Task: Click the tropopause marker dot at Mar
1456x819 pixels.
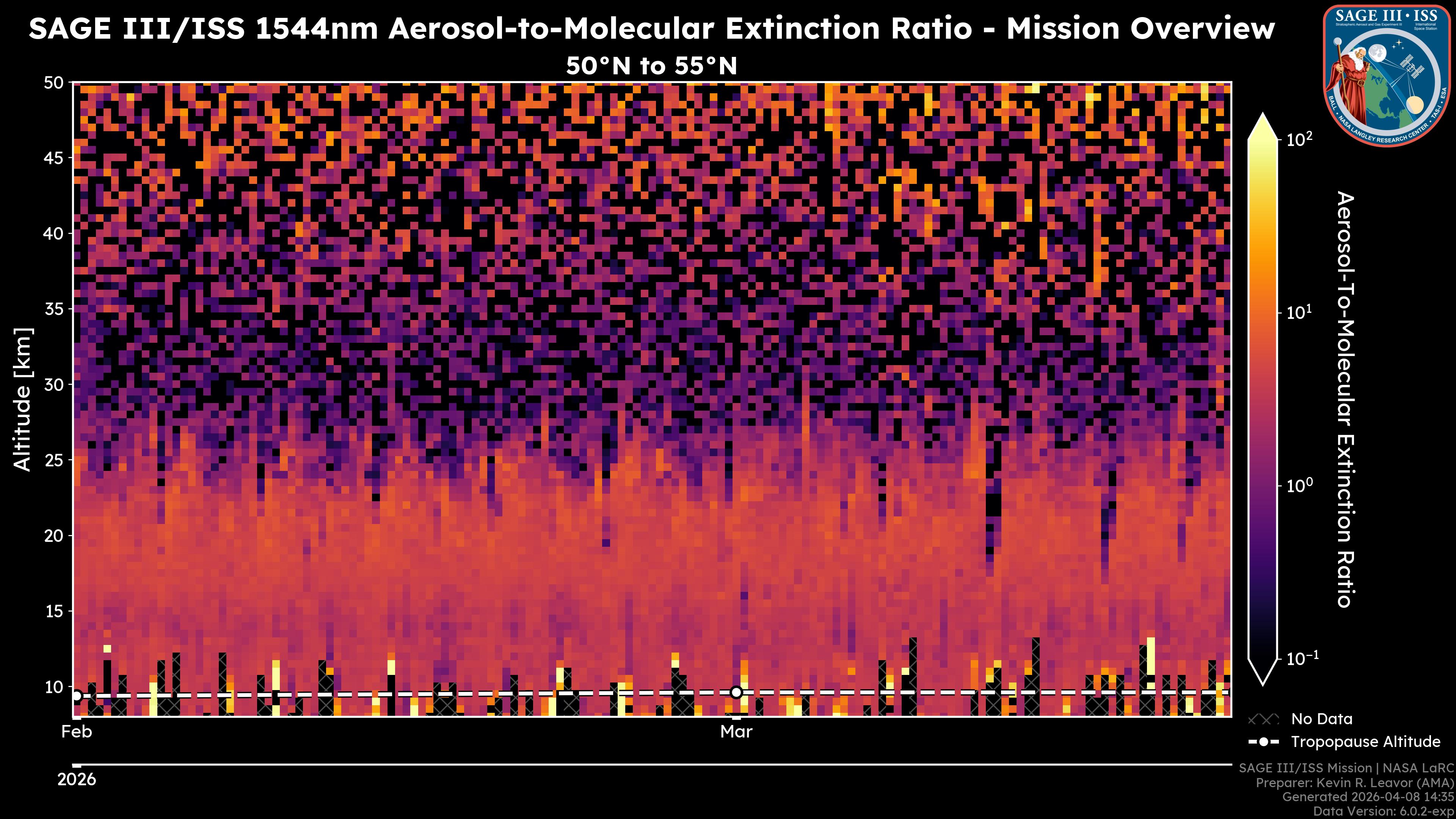Action: click(736, 692)
